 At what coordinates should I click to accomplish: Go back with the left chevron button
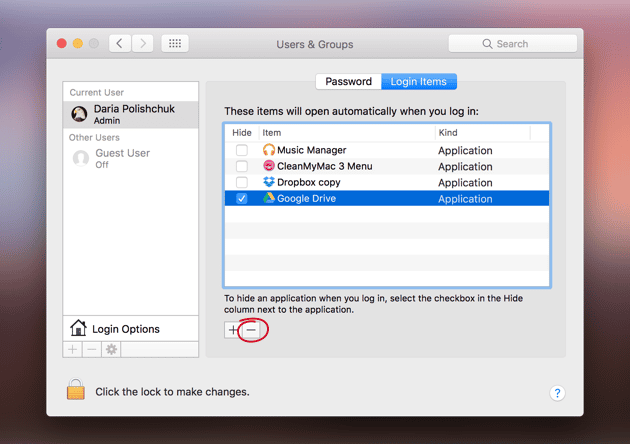coord(120,43)
